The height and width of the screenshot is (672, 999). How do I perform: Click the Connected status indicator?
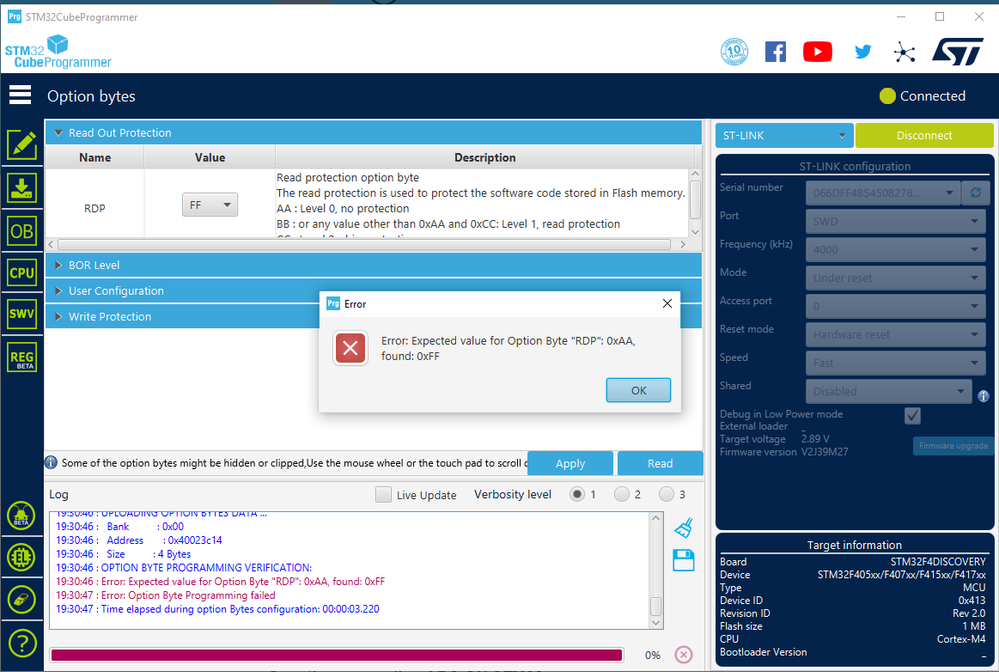click(923, 96)
